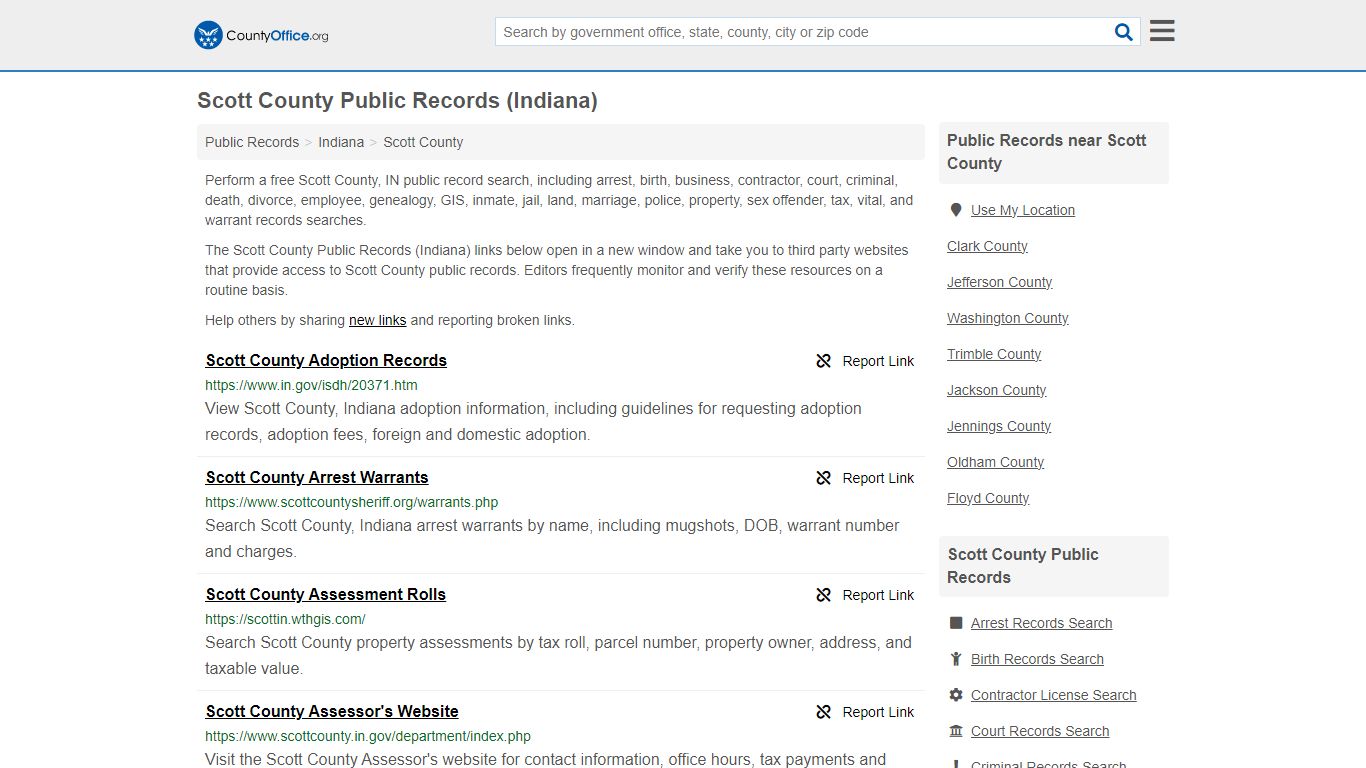The width and height of the screenshot is (1366, 768).
Task: Click the Contractor License Search gear icon
Action: 956,695
